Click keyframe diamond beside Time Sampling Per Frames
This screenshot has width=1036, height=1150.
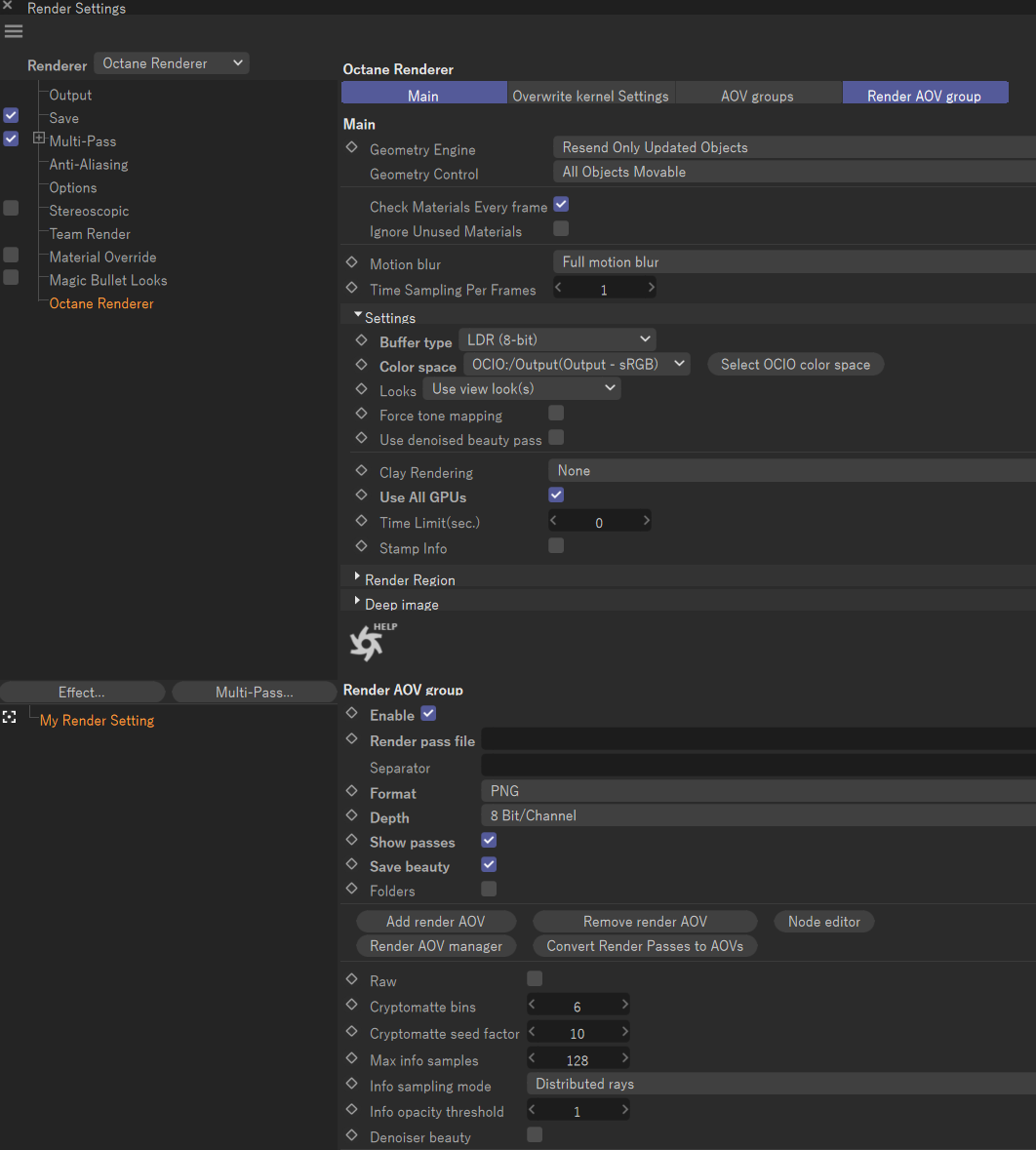click(x=351, y=288)
